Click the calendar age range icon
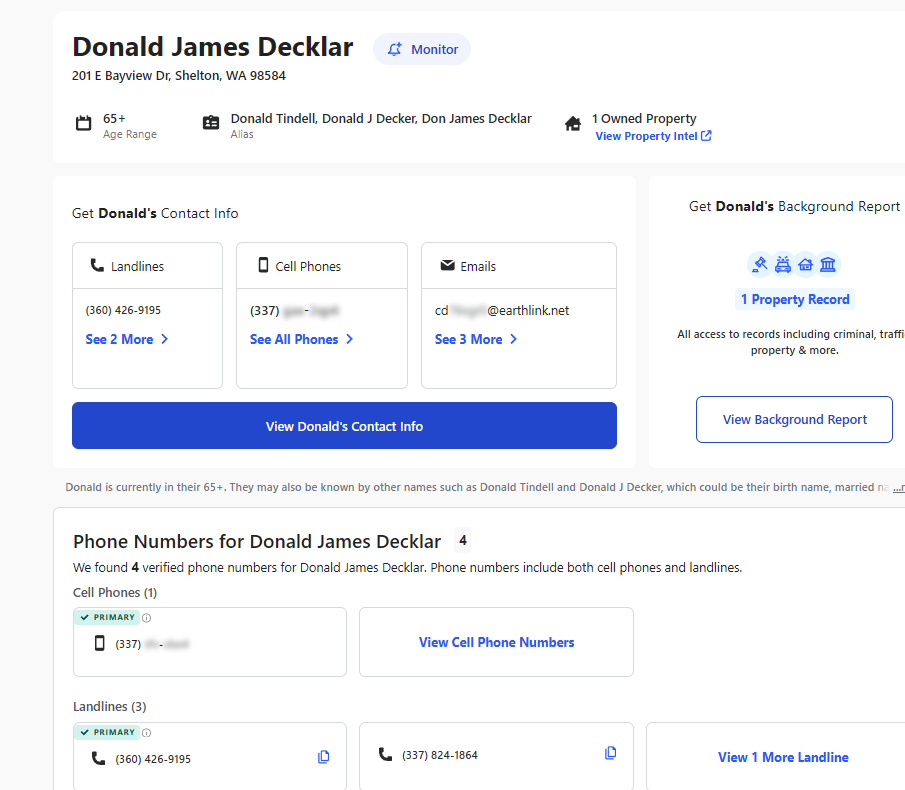This screenshot has width=905, height=790. [x=84, y=123]
